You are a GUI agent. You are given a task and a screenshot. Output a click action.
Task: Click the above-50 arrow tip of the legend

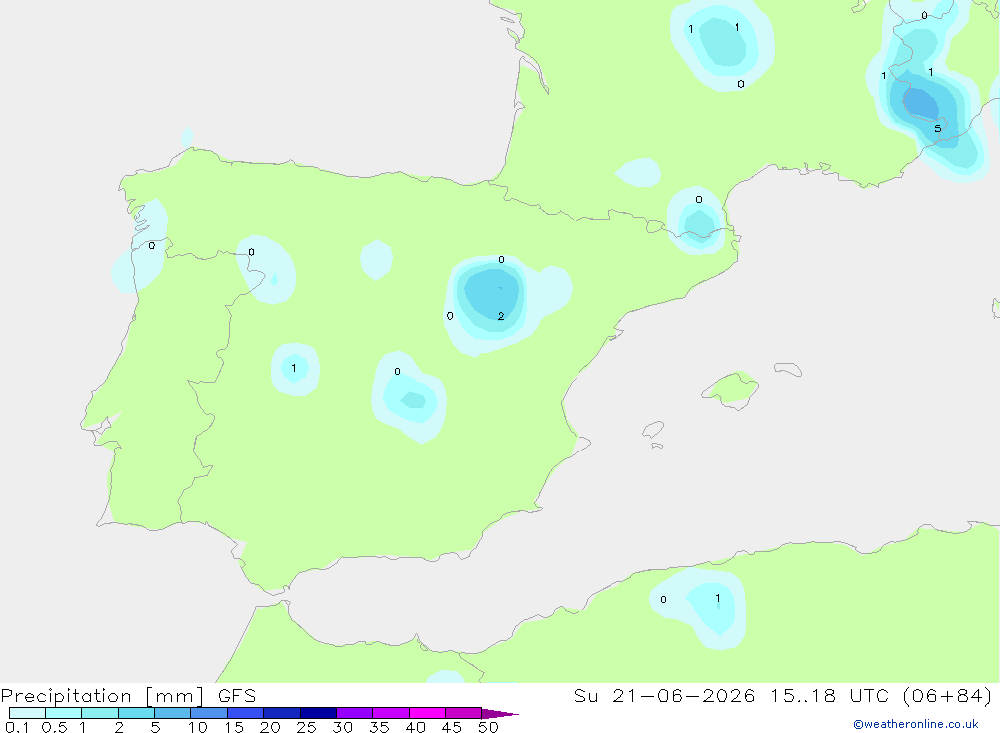click(x=499, y=714)
